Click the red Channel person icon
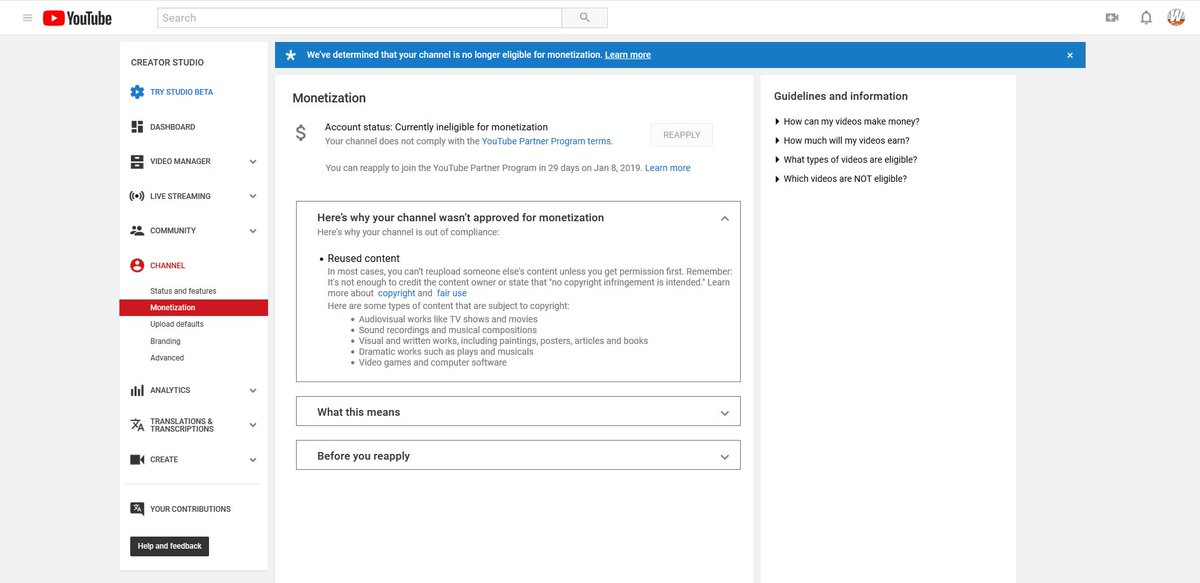 point(137,266)
